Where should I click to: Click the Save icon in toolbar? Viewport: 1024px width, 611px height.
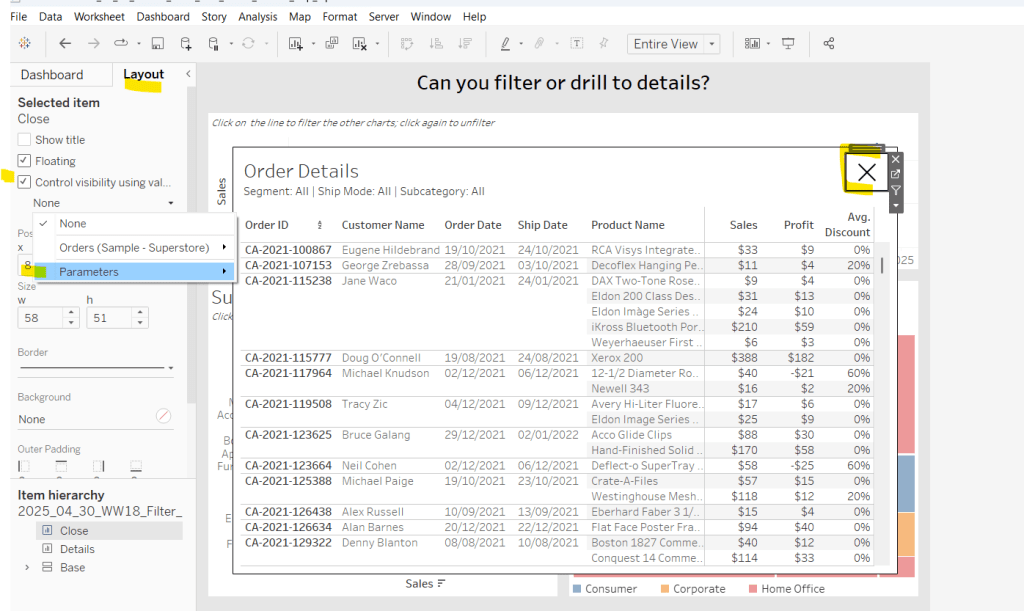157,44
